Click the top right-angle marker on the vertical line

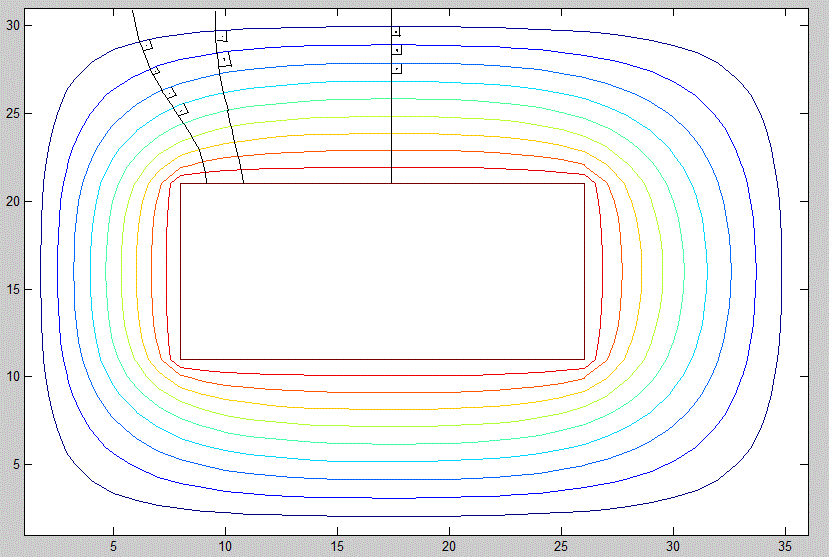pyautogui.click(x=396, y=32)
